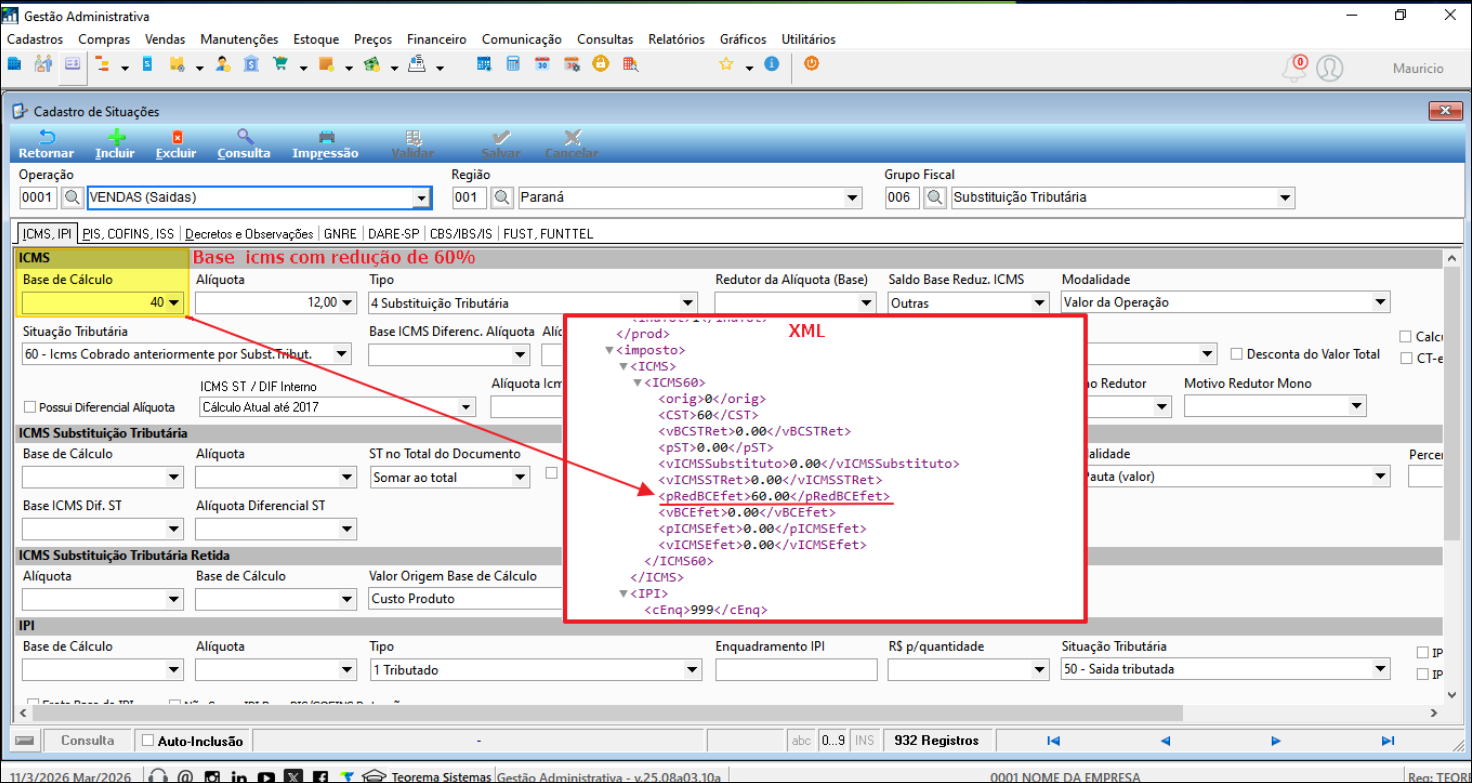Click the Retornar back arrow icon
This screenshot has width=1472, height=783.
pos(46,138)
